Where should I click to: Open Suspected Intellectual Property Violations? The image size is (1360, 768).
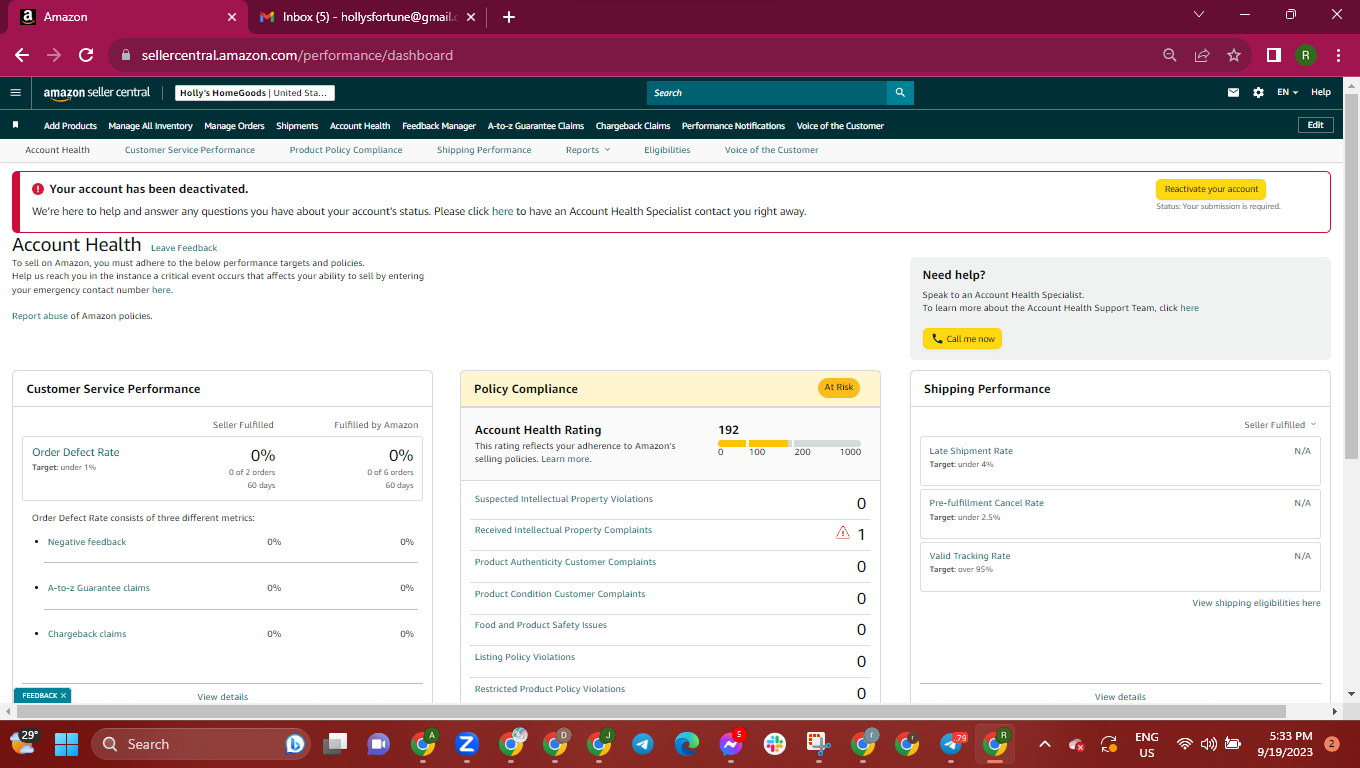(563, 499)
